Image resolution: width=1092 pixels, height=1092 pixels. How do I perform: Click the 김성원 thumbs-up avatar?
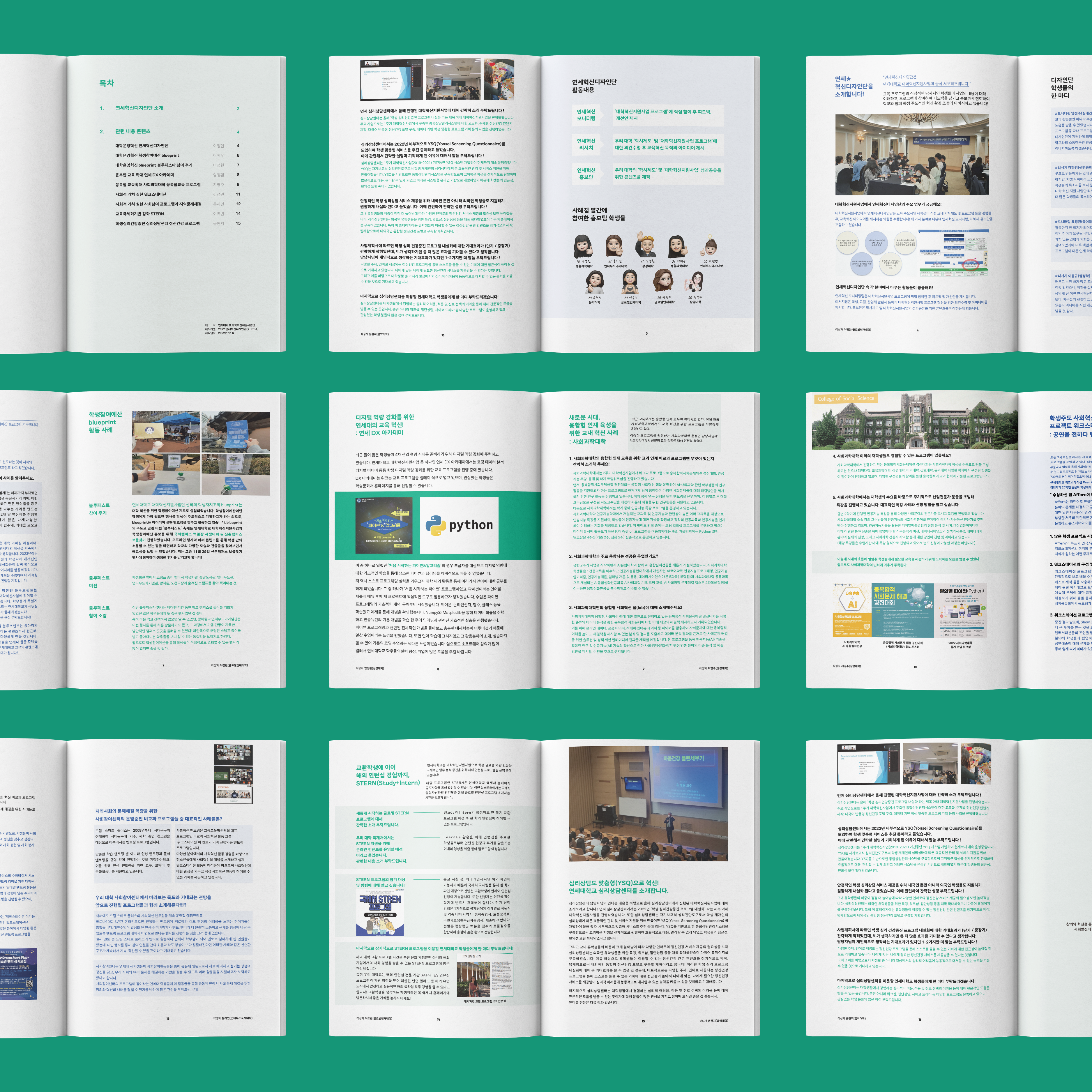[x=584, y=246]
